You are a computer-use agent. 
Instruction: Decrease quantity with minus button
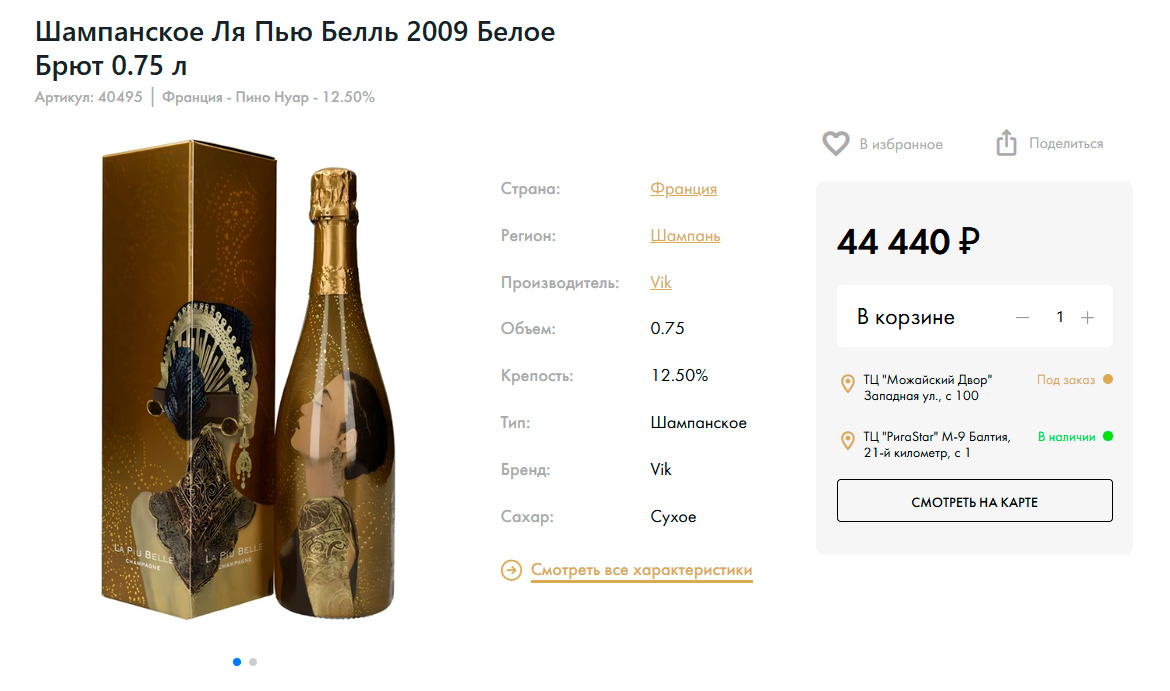coord(1022,317)
